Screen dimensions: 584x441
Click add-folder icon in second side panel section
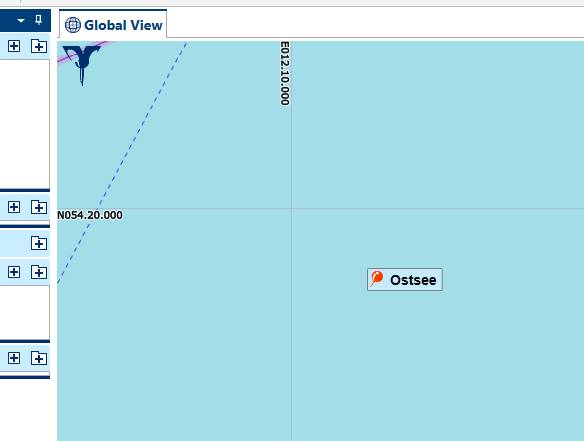[39, 207]
